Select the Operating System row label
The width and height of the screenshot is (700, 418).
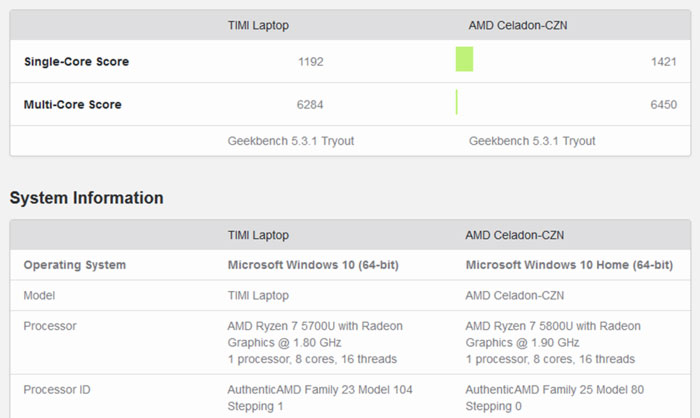pos(75,265)
